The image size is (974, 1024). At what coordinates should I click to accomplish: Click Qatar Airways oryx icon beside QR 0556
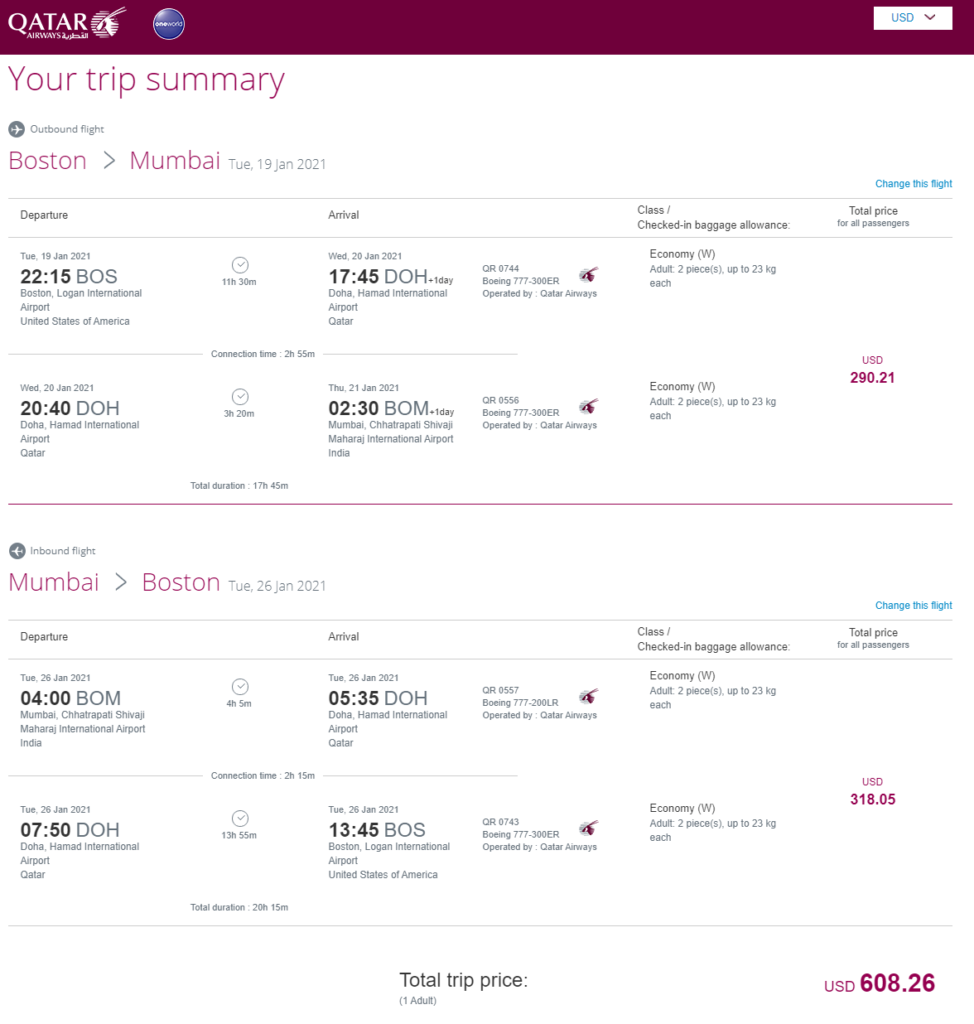point(588,407)
